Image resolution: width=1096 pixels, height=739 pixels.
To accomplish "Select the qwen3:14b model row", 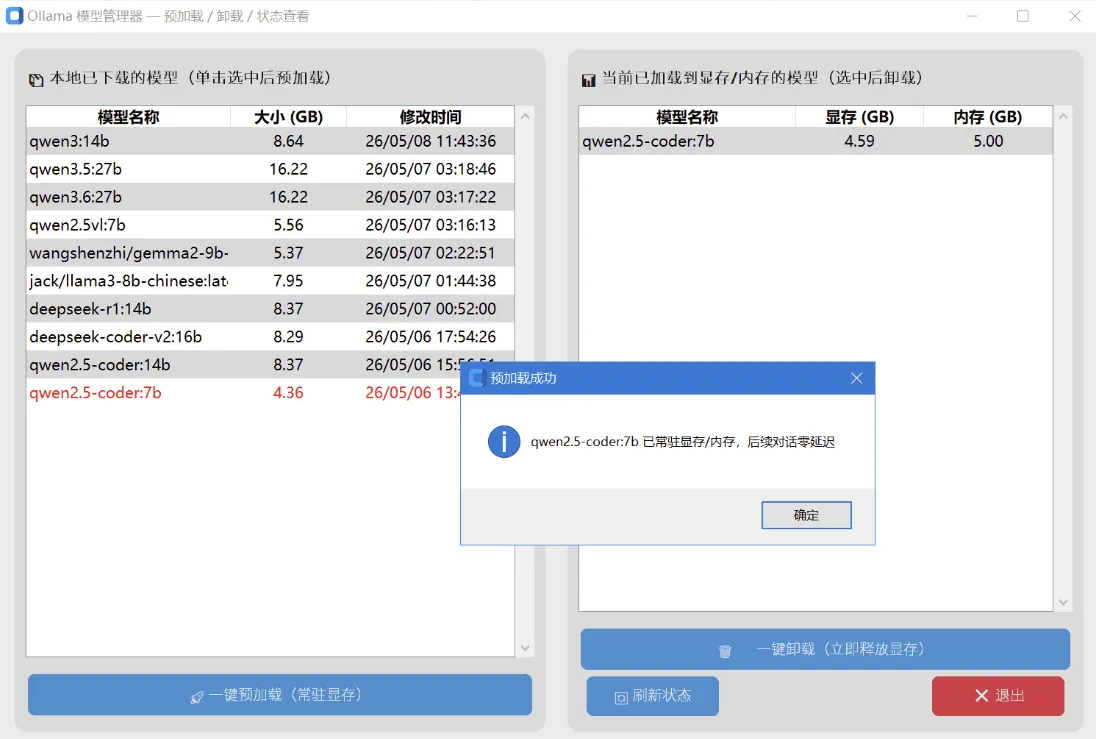I will click(x=271, y=141).
